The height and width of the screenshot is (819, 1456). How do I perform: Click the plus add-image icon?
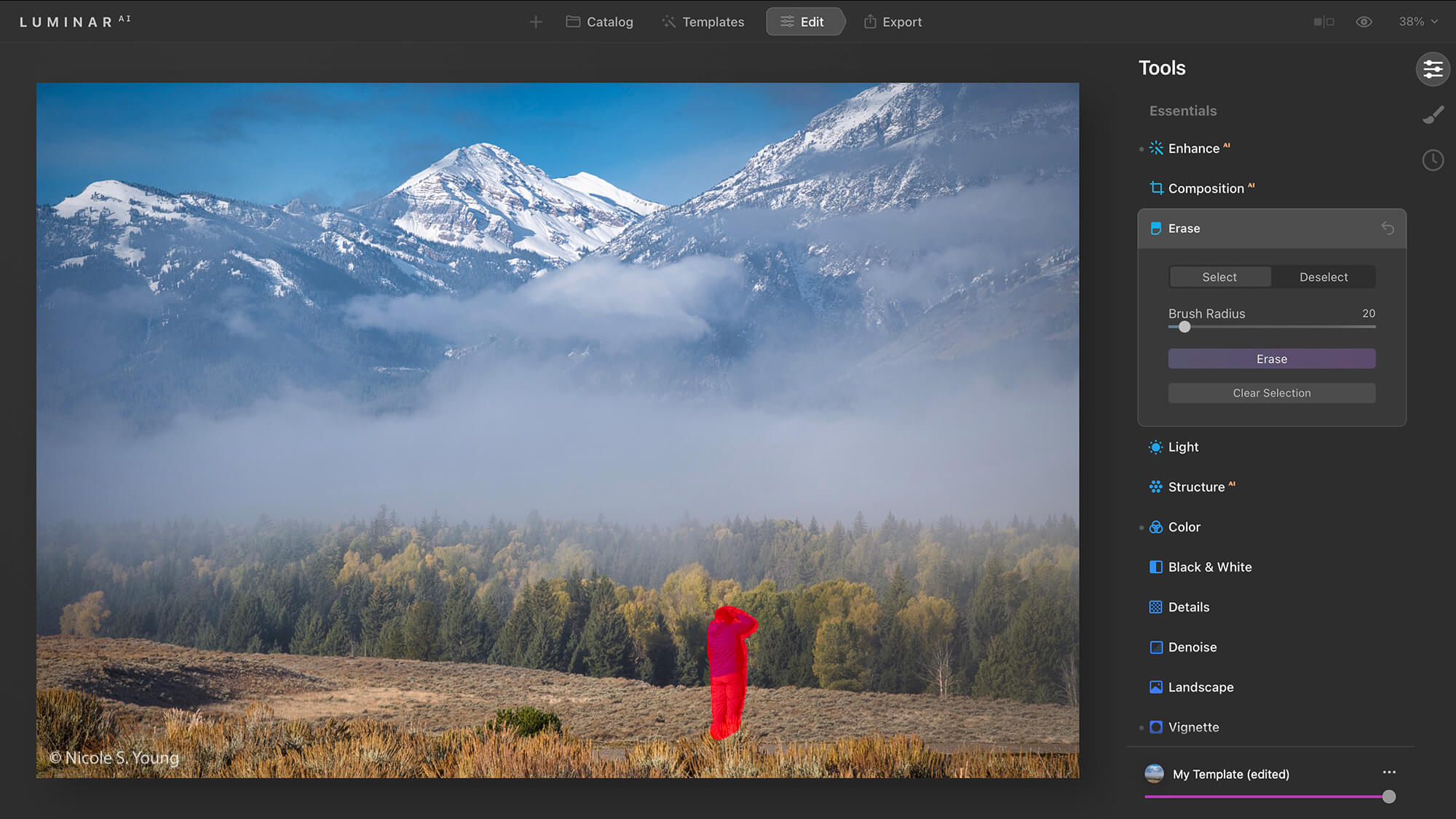click(x=536, y=22)
